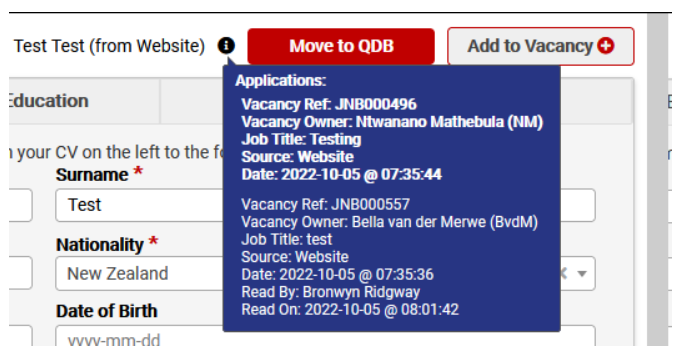Click the Vacancy Owner Ntwanano Mathebula line
The height and width of the screenshot is (360, 687).
coord(392,122)
